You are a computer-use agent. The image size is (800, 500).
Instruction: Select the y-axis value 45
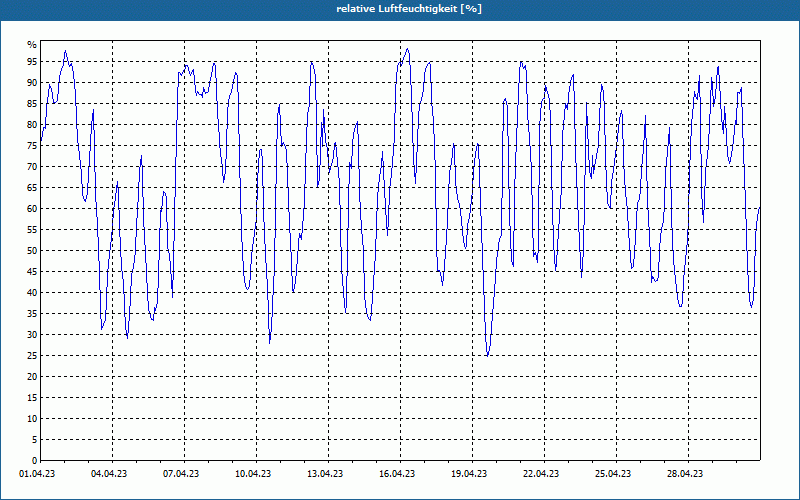[x=32, y=271]
